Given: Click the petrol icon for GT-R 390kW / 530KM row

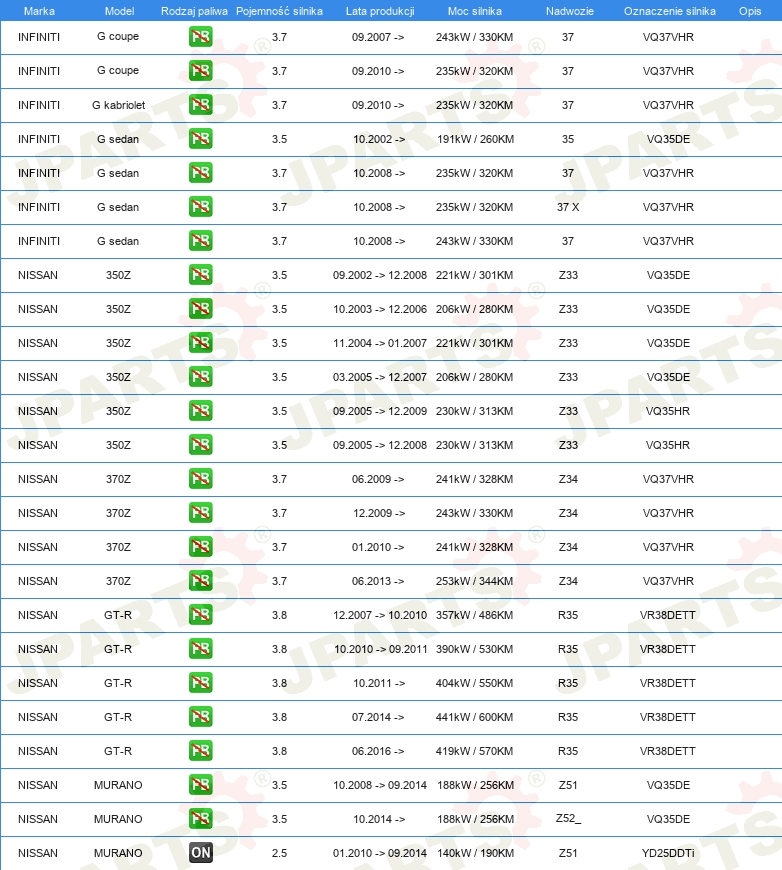Looking at the screenshot, I should (x=200, y=649).
